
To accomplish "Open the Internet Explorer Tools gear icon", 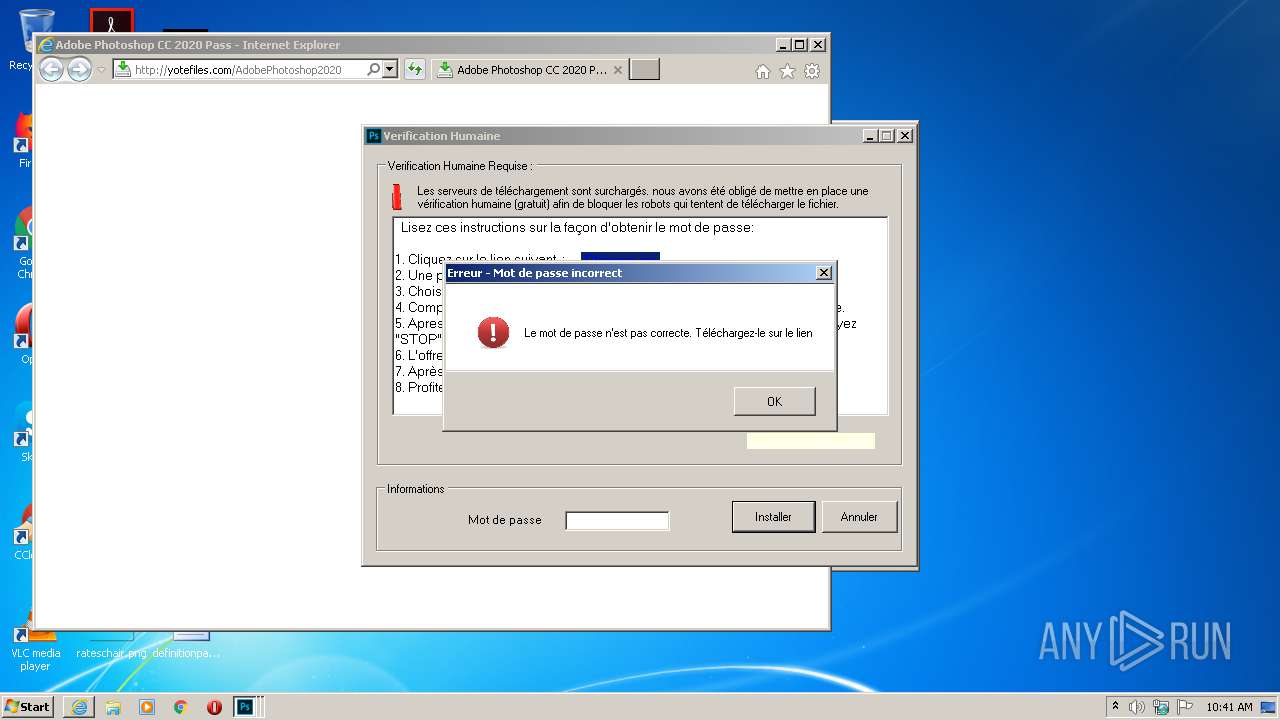I will click(x=812, y=71).
